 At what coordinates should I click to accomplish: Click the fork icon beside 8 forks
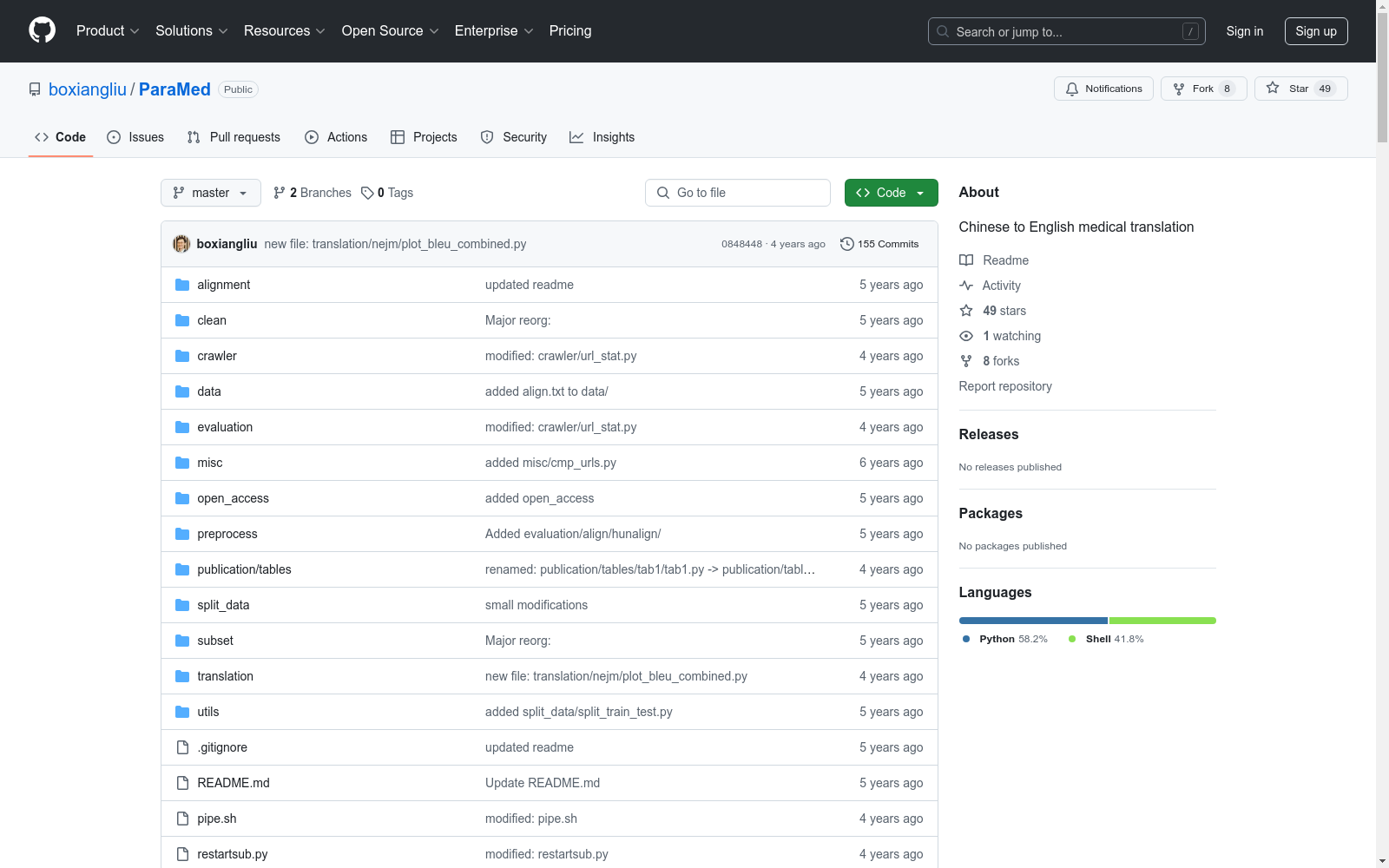point(966,361)
